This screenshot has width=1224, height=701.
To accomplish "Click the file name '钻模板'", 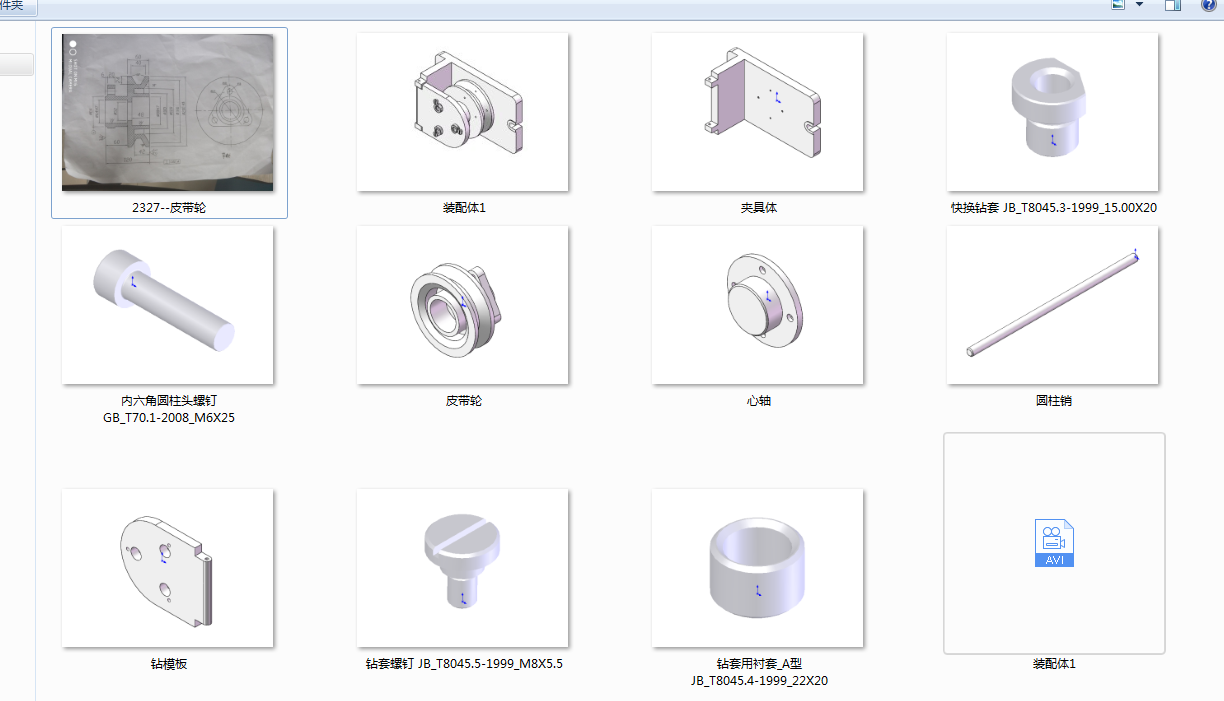I will [169, 664].
